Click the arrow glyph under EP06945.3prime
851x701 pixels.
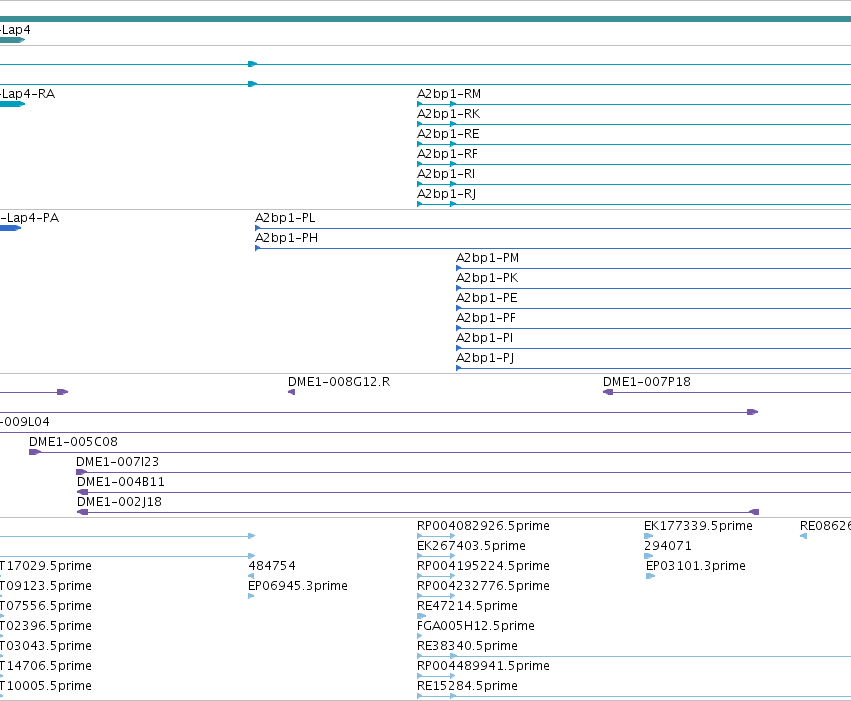pos(251,596)
